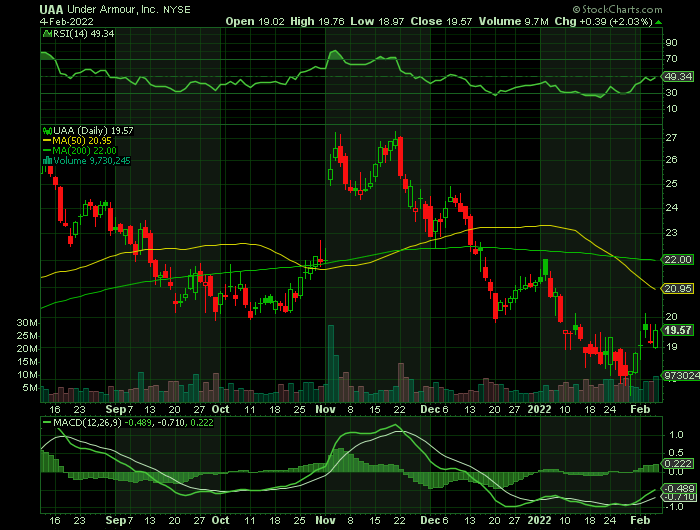Click the 19.57 last price tag on right axis
This screenshot has width=700, height=530.
678,330
